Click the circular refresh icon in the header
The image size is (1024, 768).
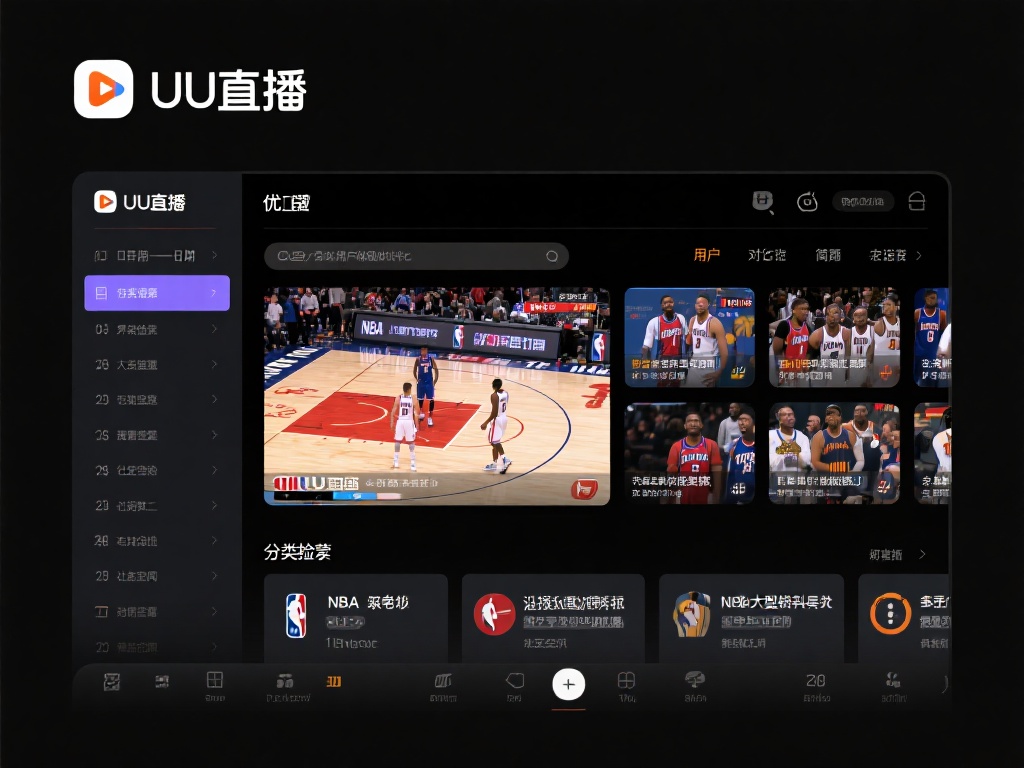tap(807, 202)
